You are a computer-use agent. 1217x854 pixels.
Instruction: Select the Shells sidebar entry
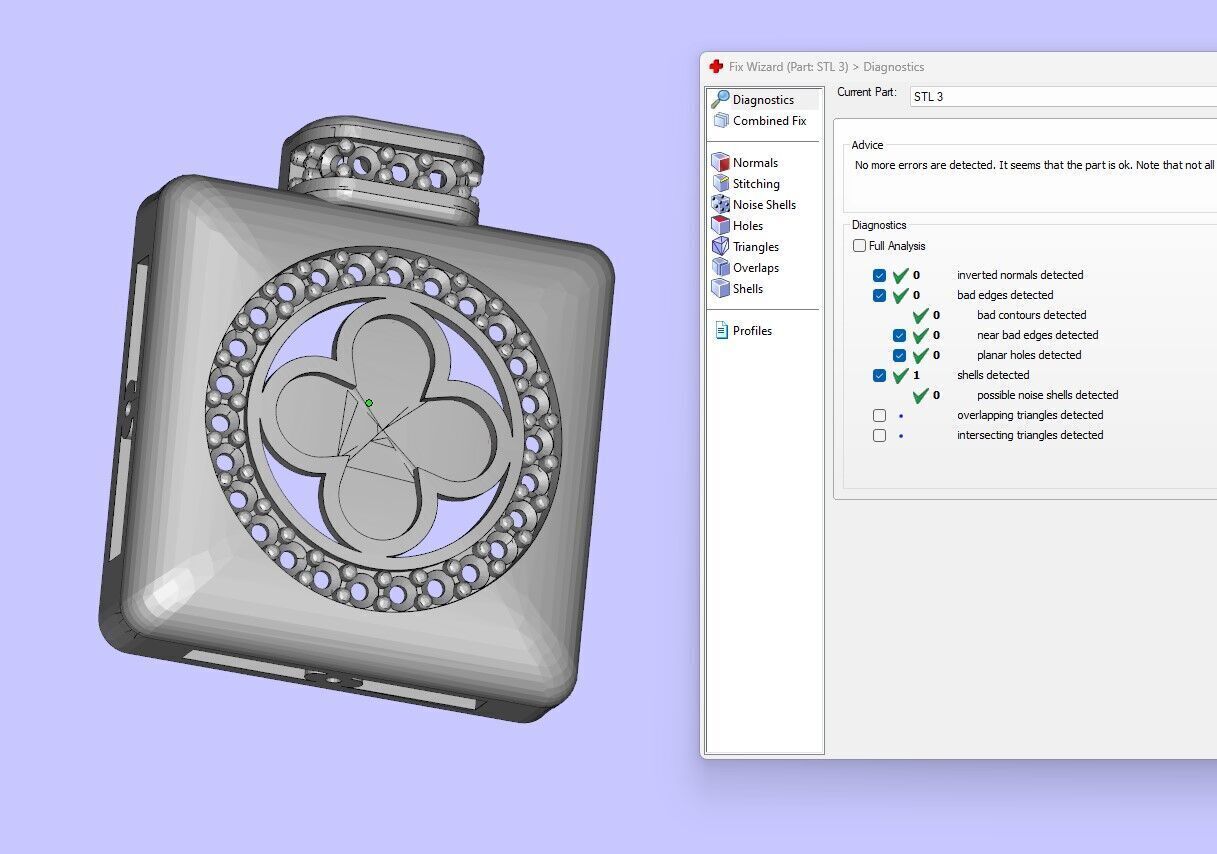(x=748, y=288)
